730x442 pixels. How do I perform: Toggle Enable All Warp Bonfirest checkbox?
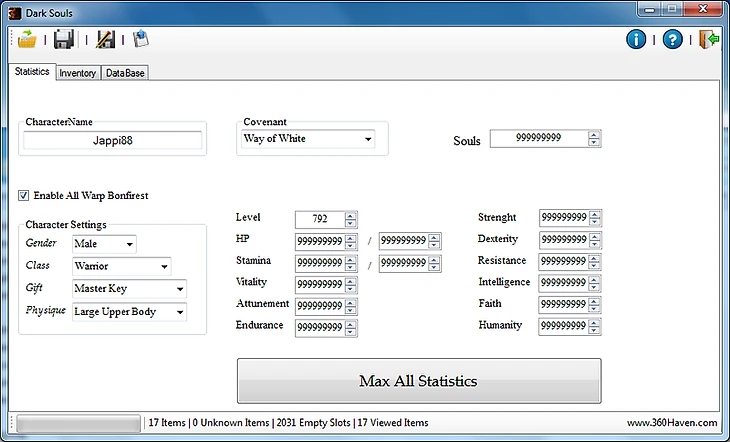coord(25,196)
